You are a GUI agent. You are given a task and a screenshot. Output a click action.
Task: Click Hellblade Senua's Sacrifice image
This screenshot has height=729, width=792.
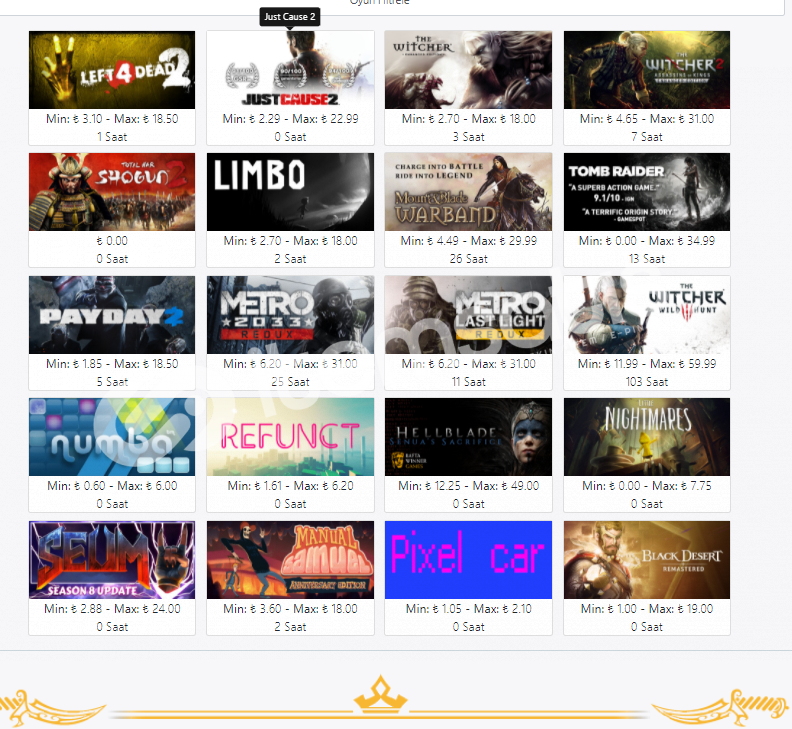pyautogui.click(x=468, y=437)
